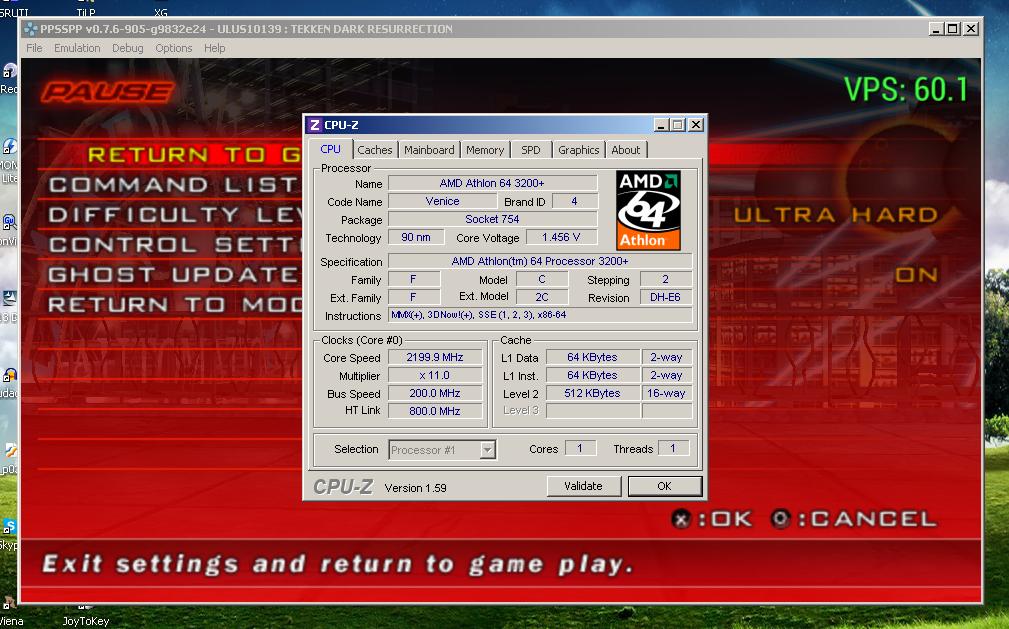Click the X button icon beside OK

tap(681, 519)
